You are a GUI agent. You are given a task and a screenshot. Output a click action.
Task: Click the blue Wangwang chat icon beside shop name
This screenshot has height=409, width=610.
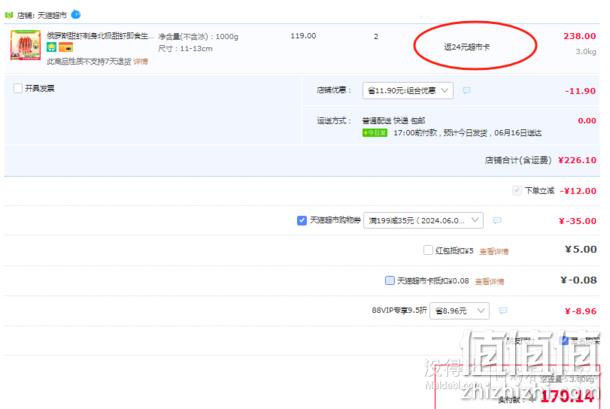click(x=76, y=15)
